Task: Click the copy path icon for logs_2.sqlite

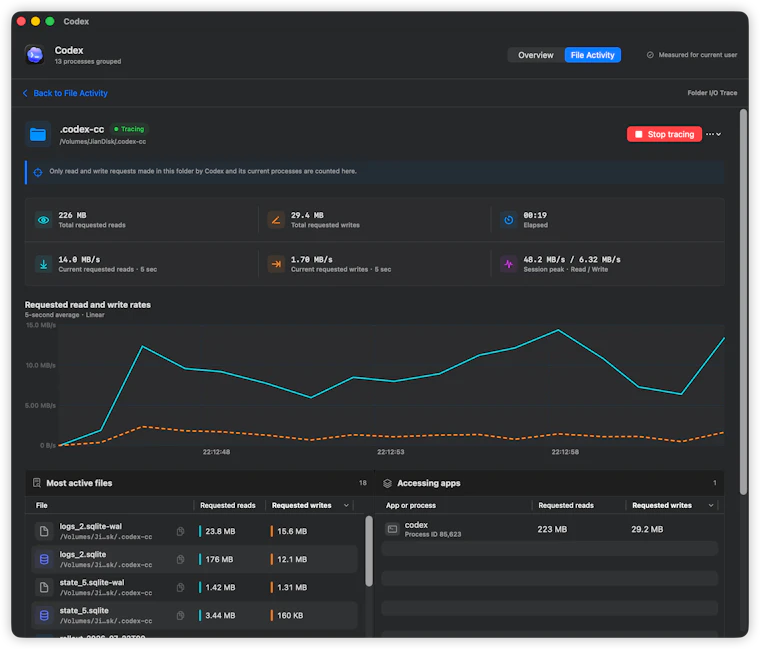Action: [180, 559]
